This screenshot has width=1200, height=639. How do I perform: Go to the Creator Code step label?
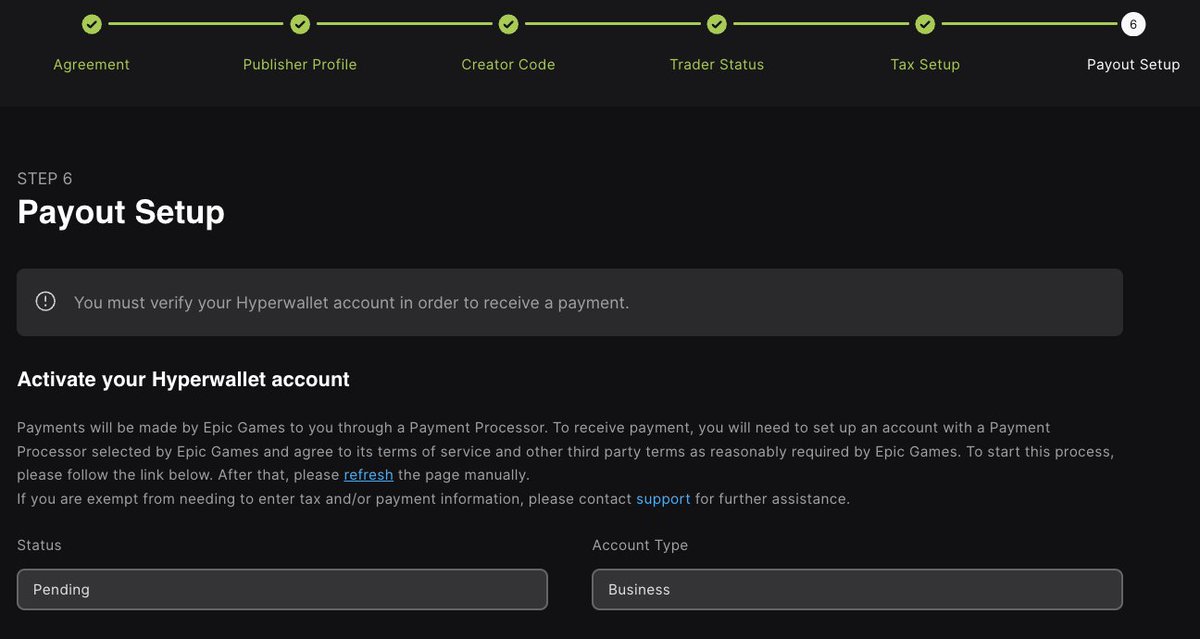click(508, 64)
